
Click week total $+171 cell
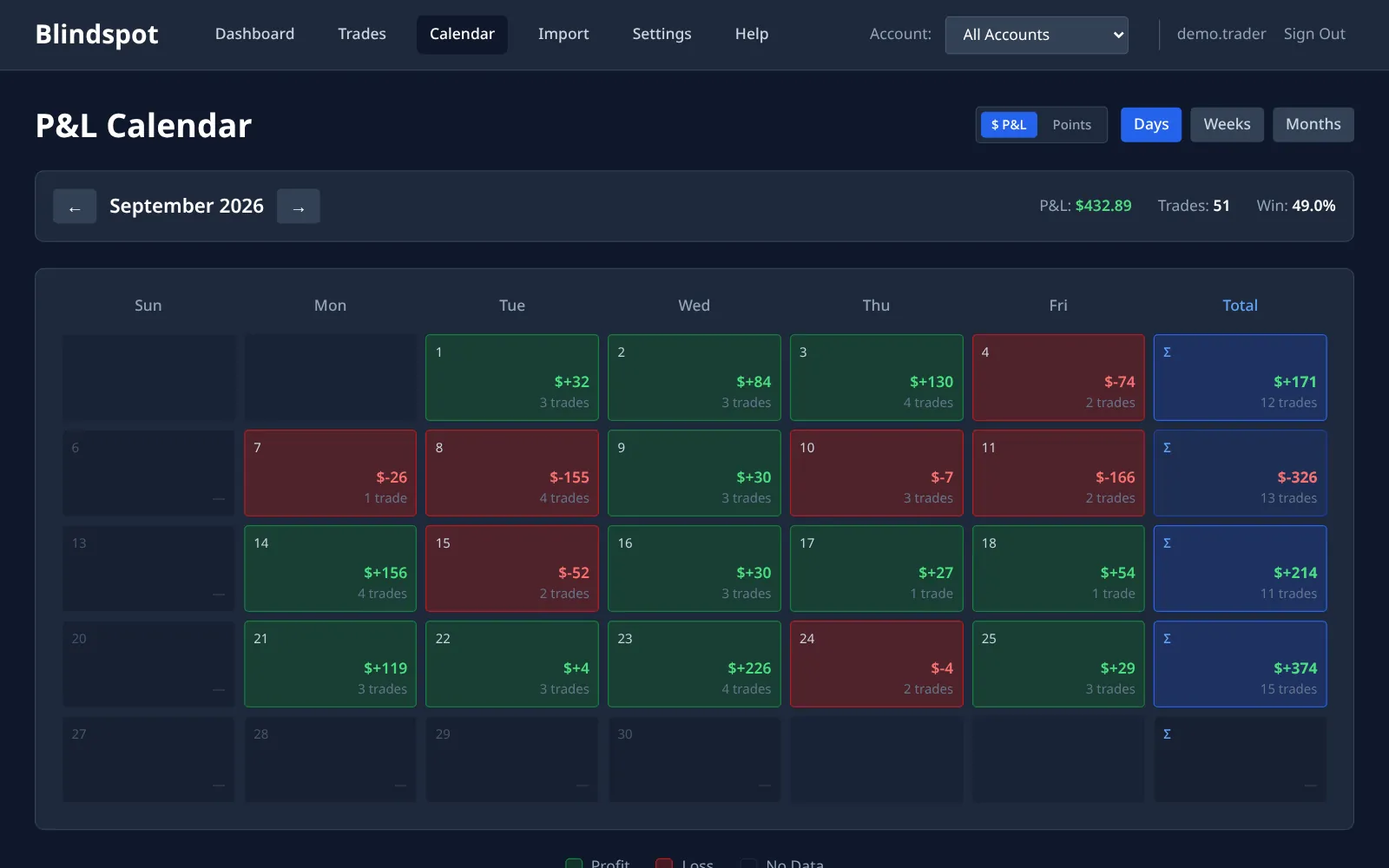click(1240, 378)
